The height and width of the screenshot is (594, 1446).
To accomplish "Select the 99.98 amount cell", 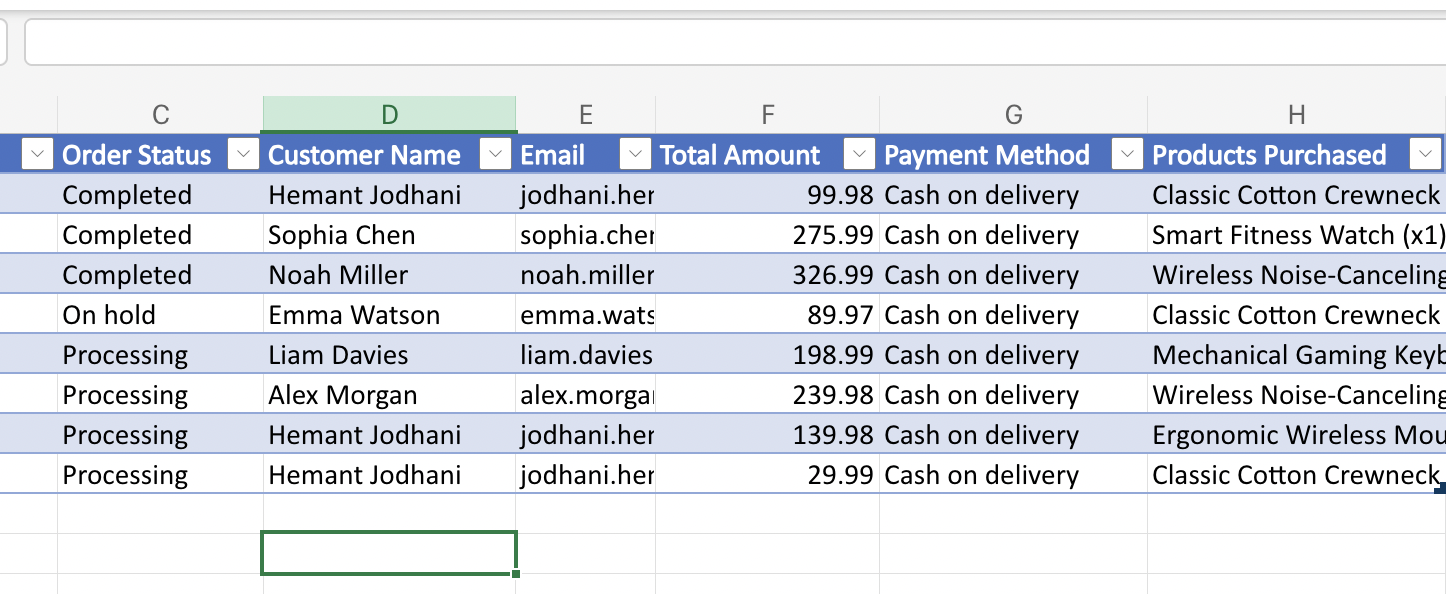I will point(767,195).
